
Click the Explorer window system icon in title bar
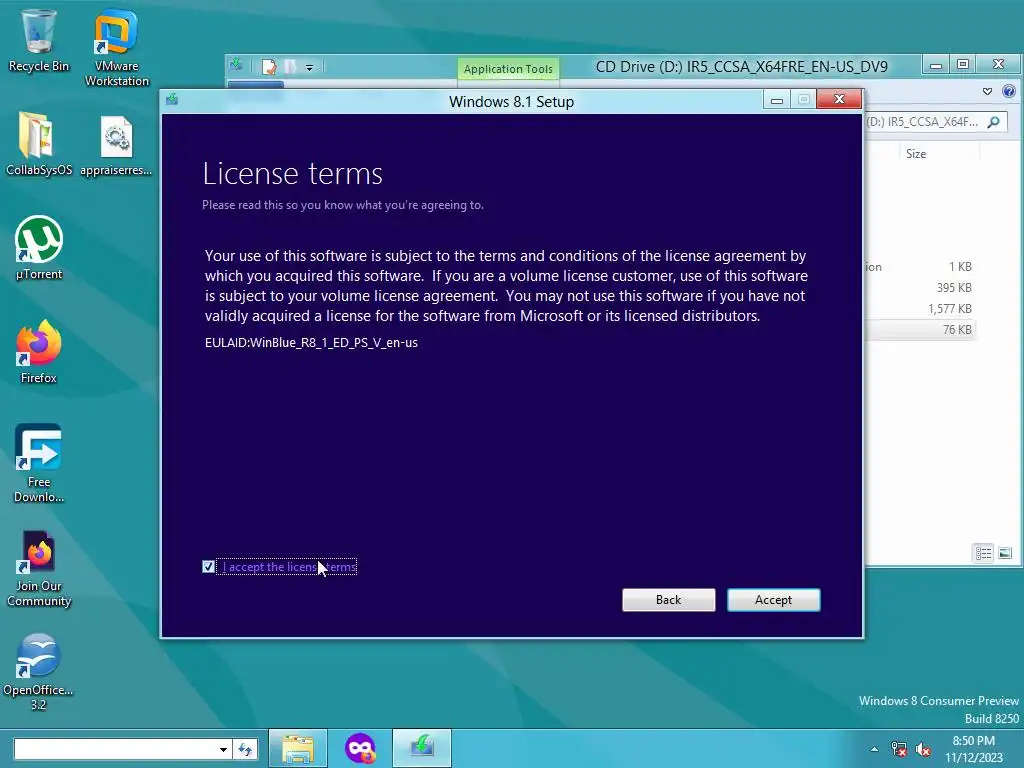[236, 65]
